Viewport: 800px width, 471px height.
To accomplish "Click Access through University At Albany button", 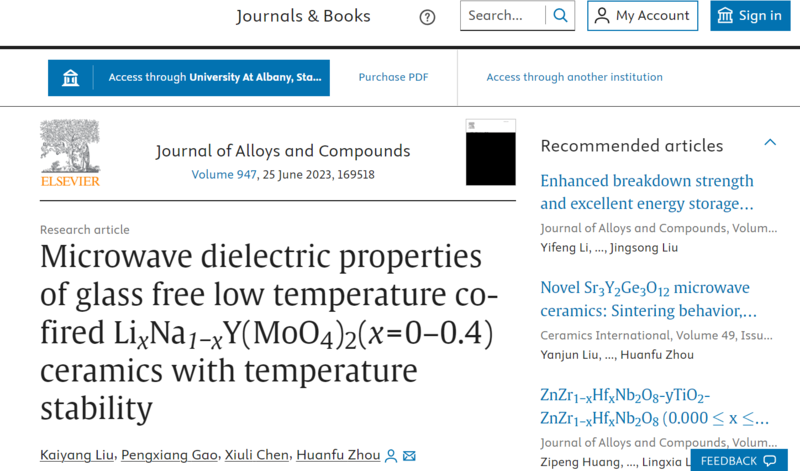I will (189, 78).
